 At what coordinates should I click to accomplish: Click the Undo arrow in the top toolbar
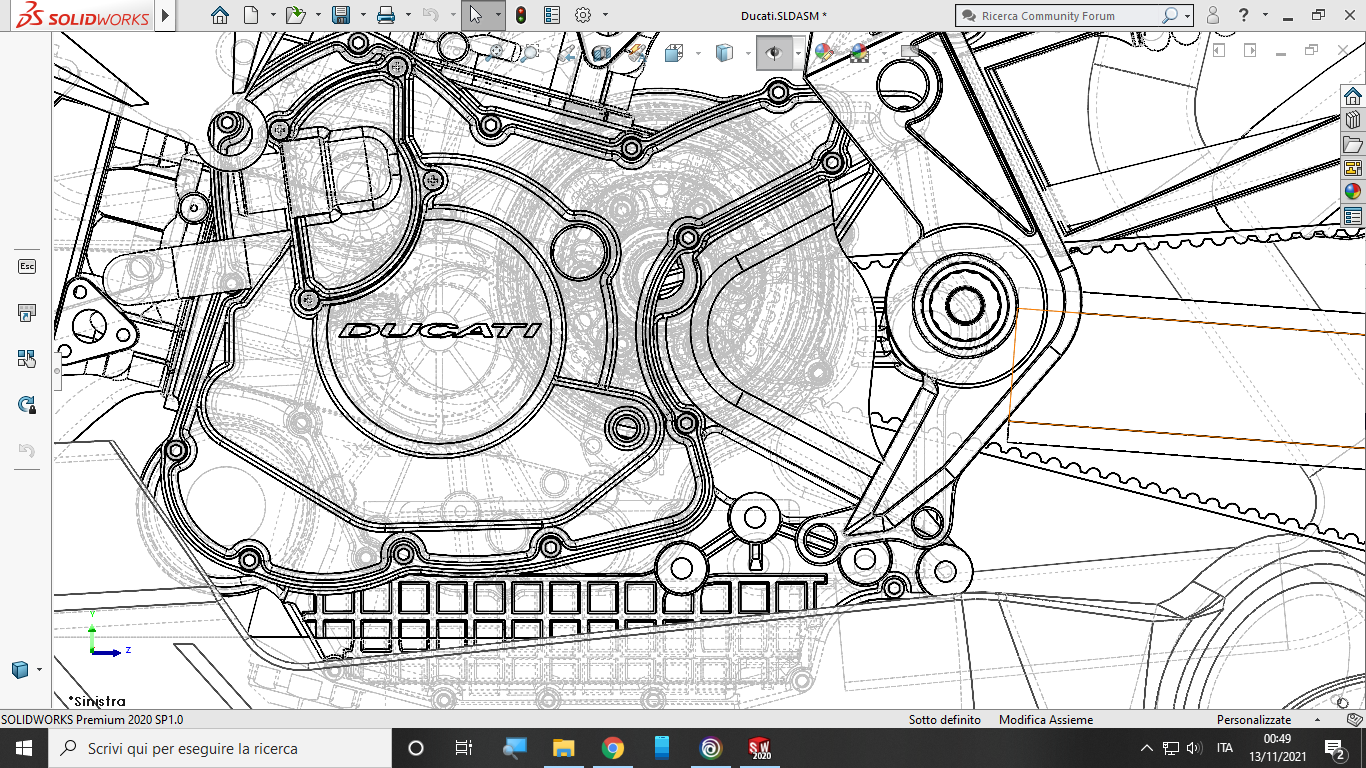(430, 15)
